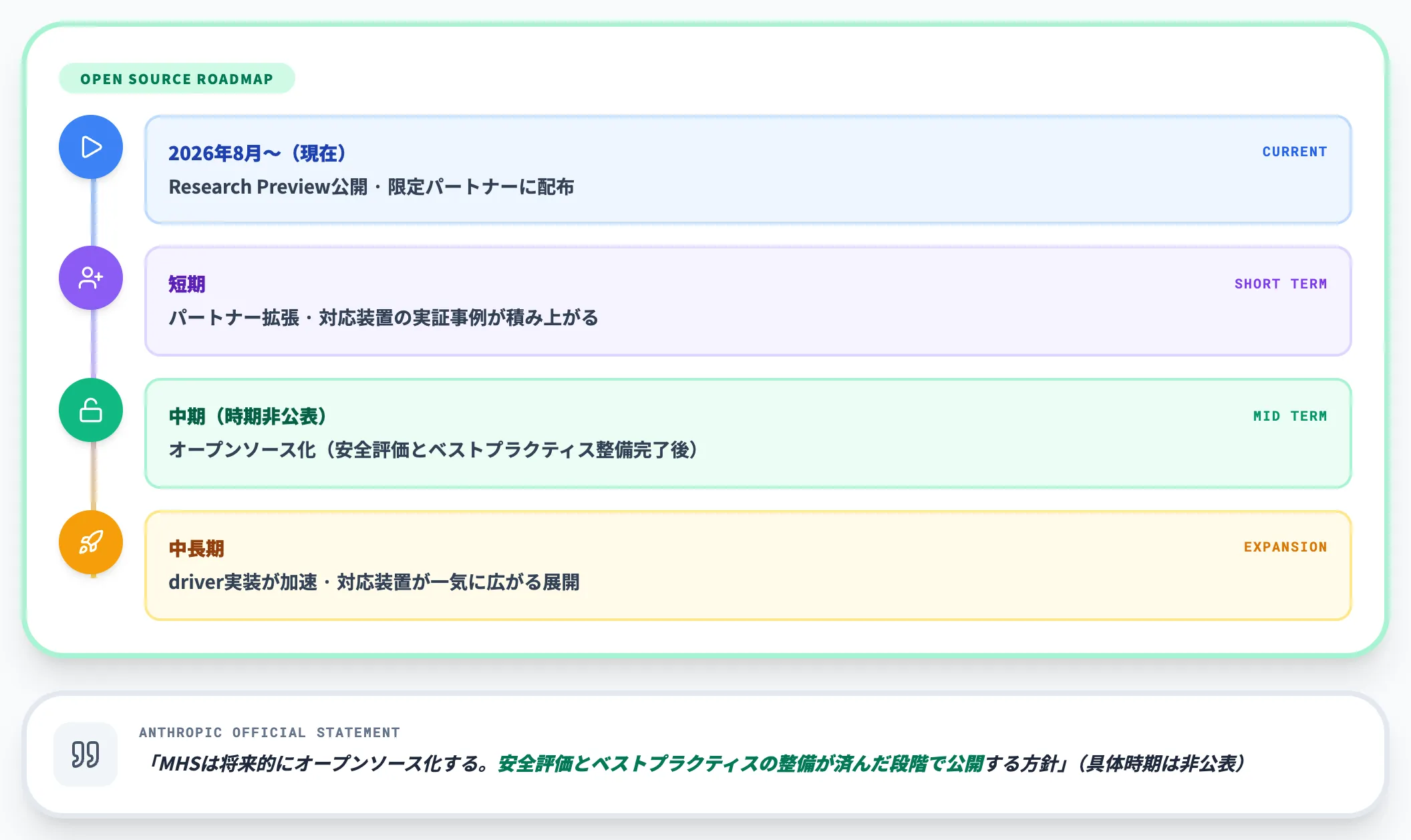This screenshot has height=840, width=1411.
Task: Click the green unlocked padlock icon
Action: [91, 410]
